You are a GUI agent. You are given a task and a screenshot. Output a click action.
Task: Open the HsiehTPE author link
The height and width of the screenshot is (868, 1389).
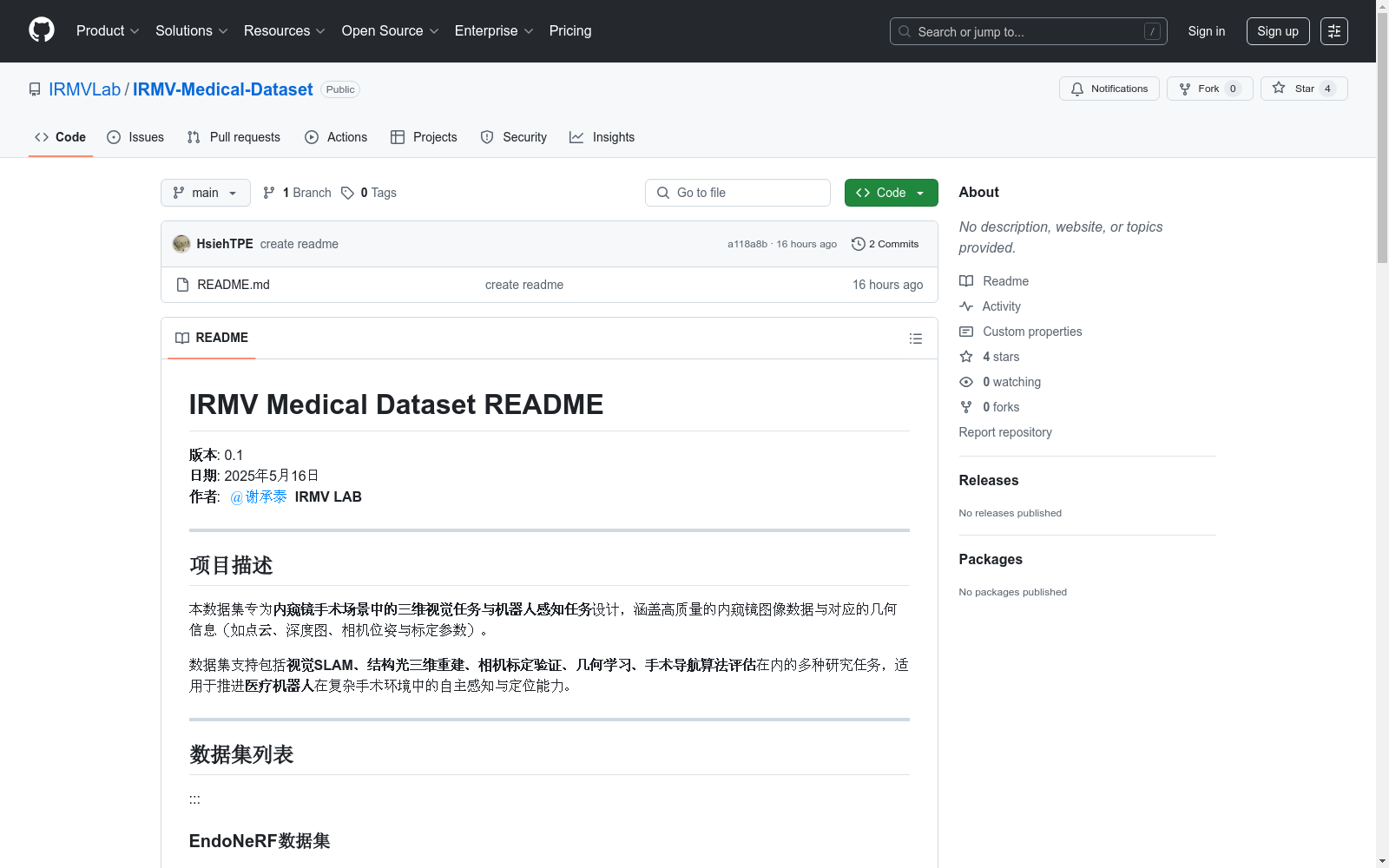point(225,244)
